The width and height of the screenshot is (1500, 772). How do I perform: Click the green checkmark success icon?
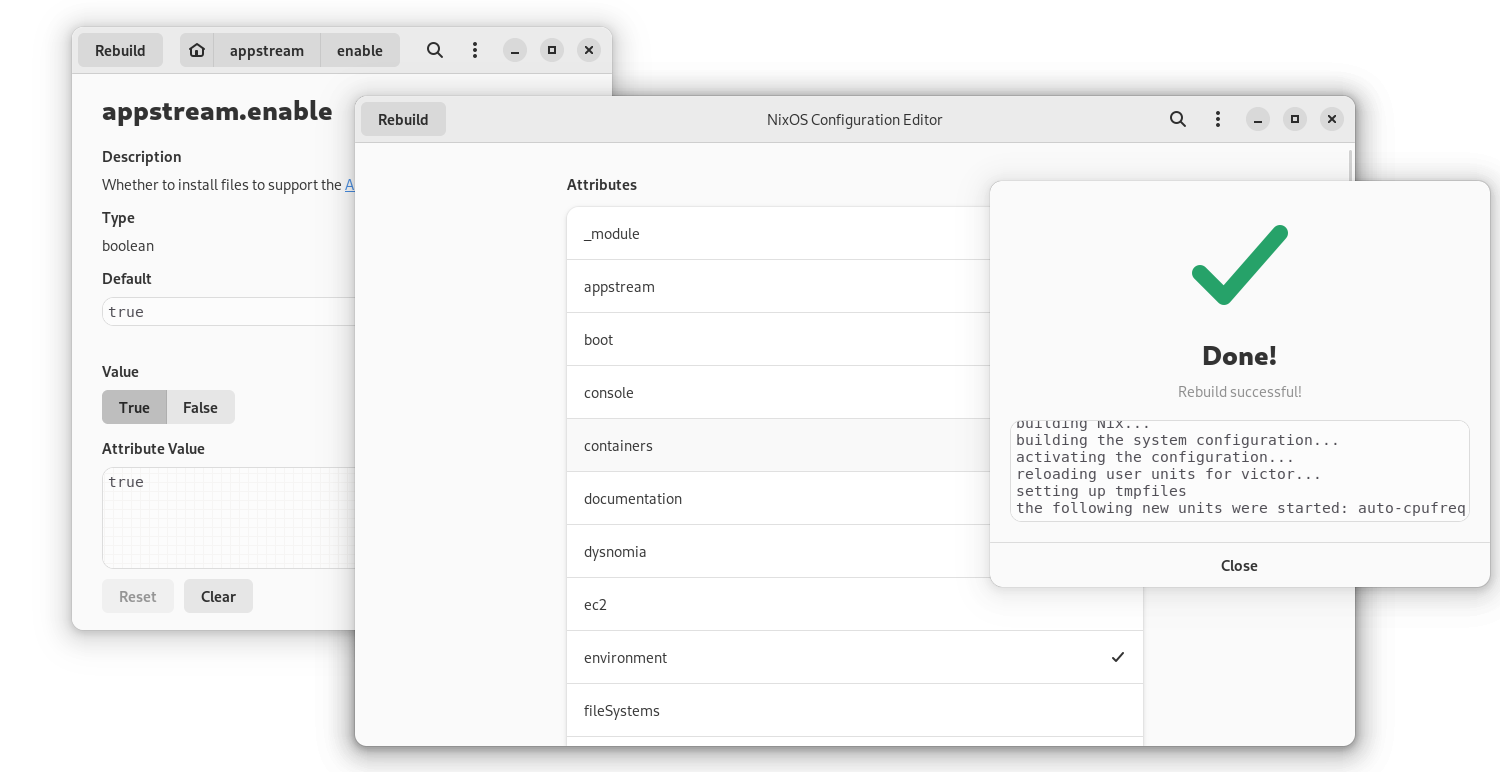click(1239, 264)
